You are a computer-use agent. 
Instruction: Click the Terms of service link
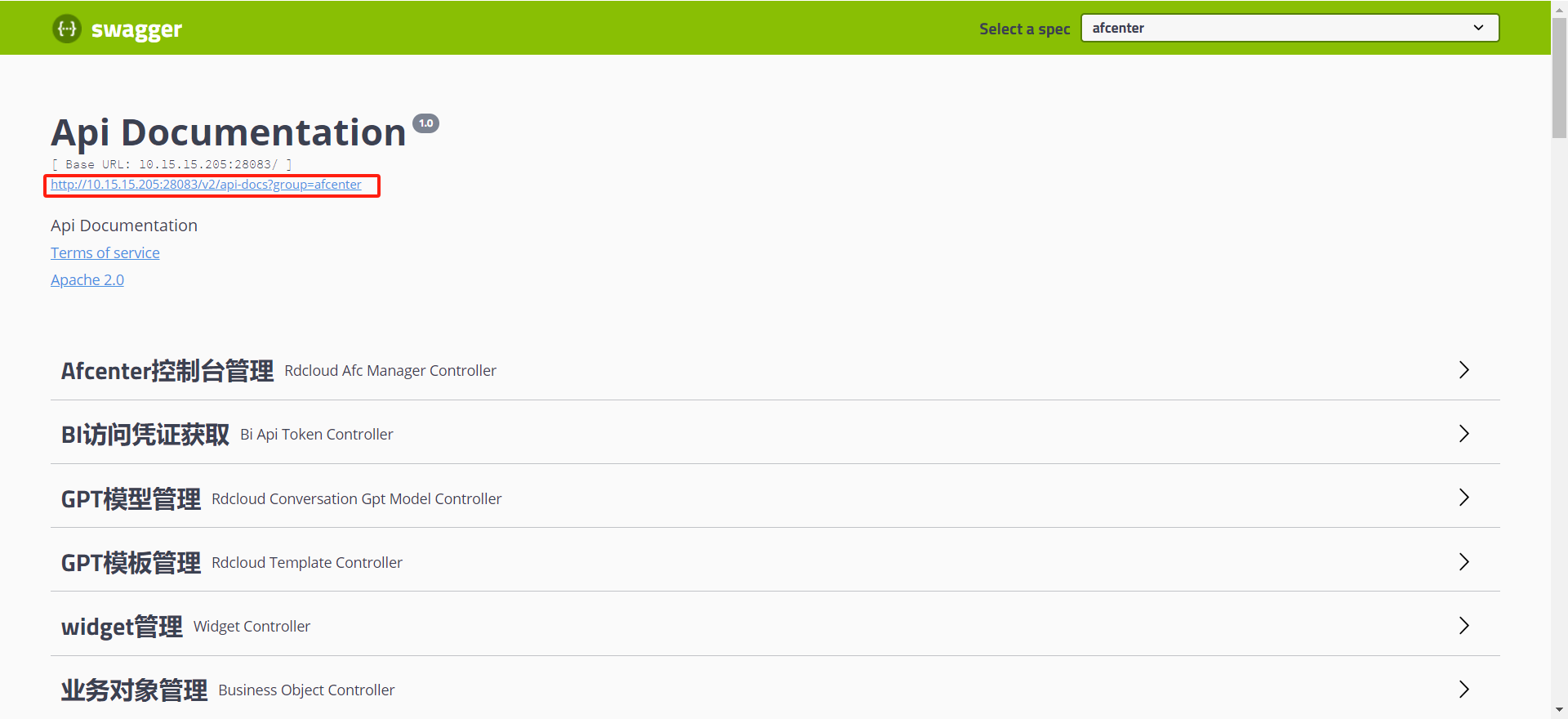105,253
